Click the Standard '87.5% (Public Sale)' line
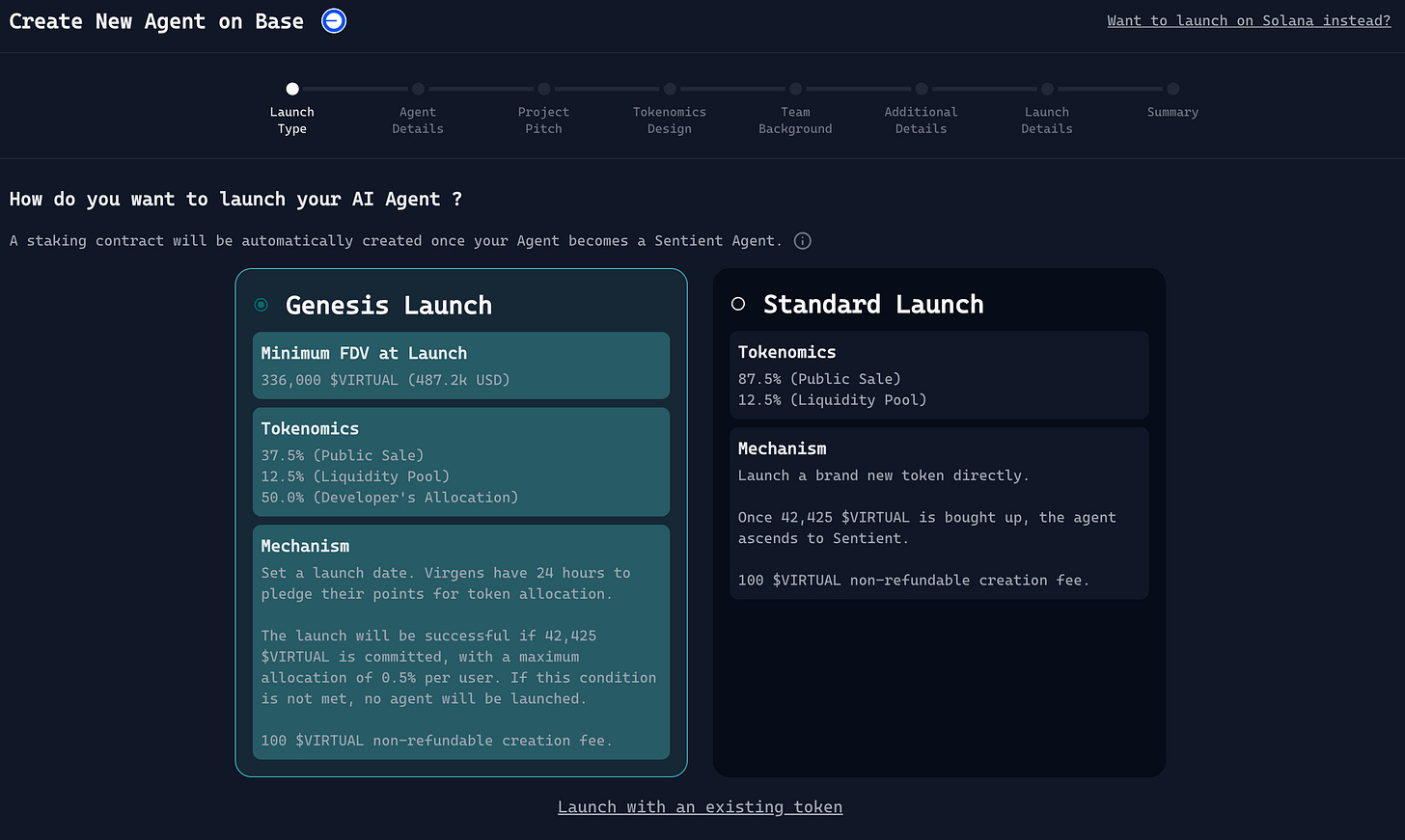Image resolution: width=1405 pixels, height=840 pixels. (x=819, y=379)
